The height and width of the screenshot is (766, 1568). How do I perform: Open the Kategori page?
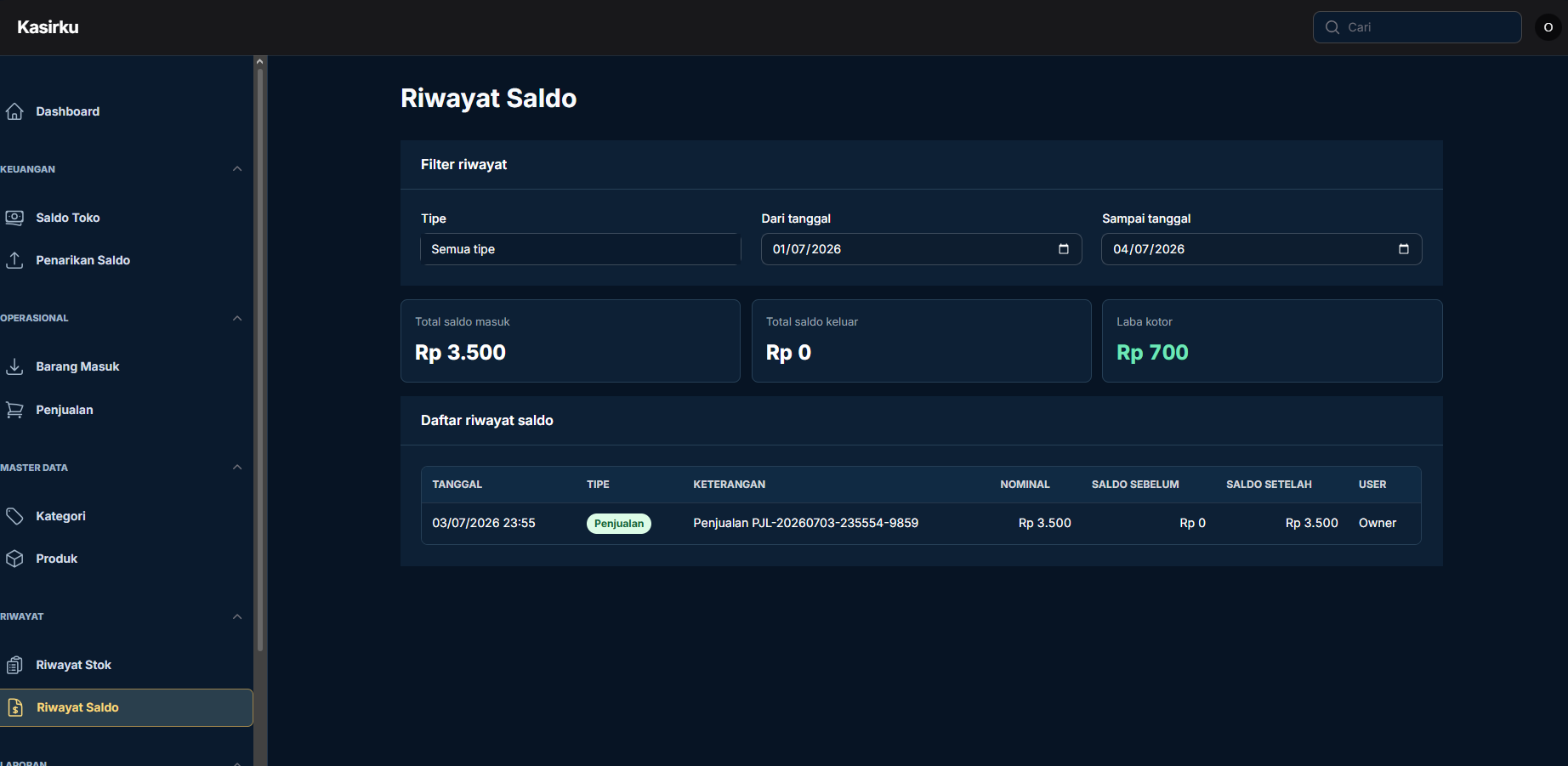[126, 516]
